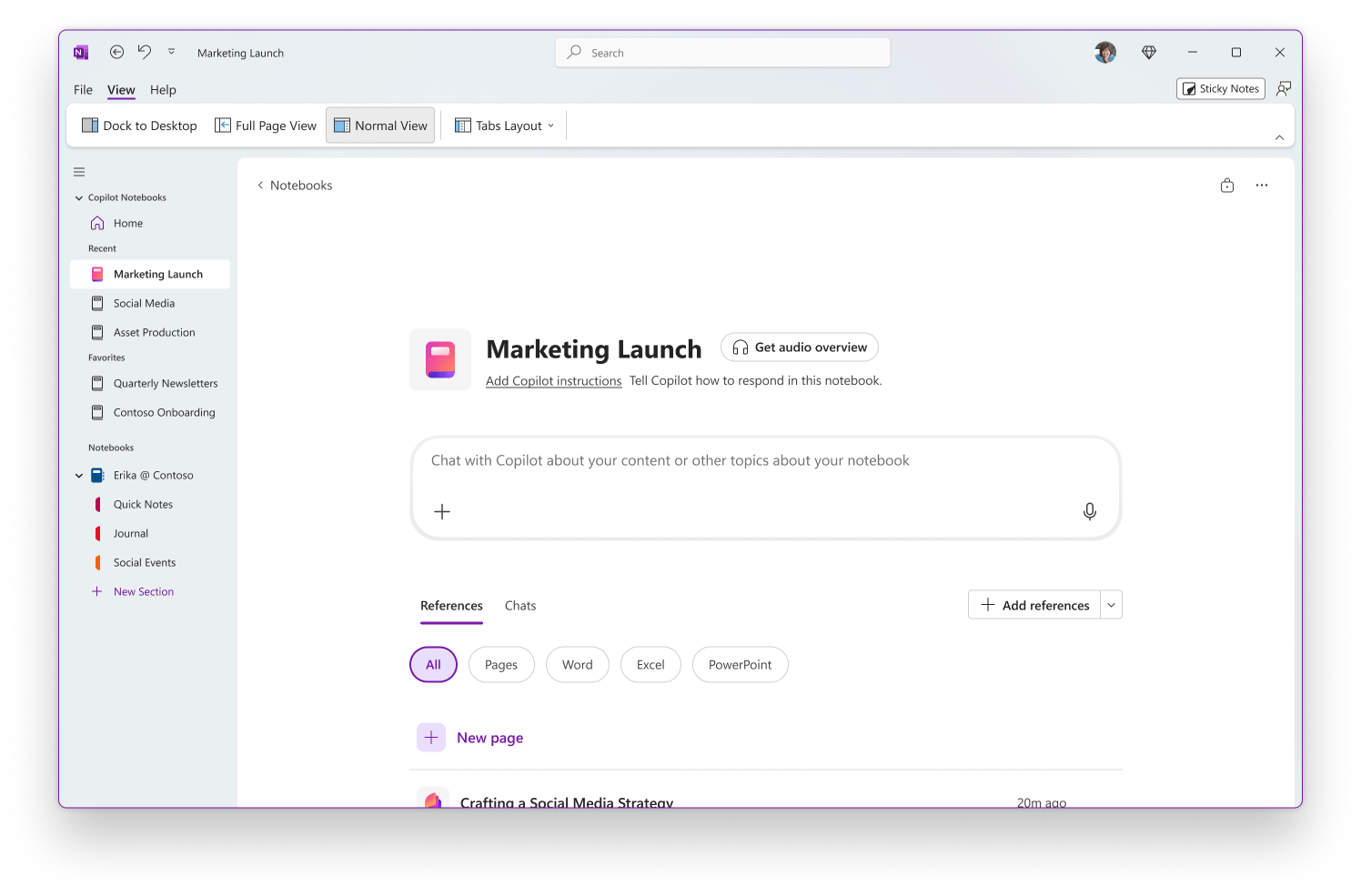Open the three-dots more options menu

[1261, 186]
